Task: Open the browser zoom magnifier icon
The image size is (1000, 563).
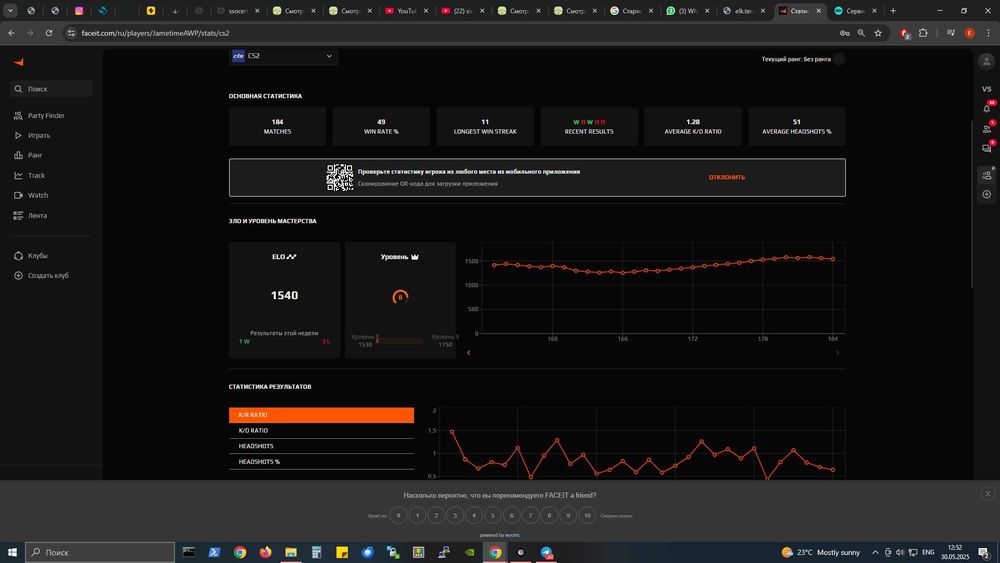Action: coord(861,33)
